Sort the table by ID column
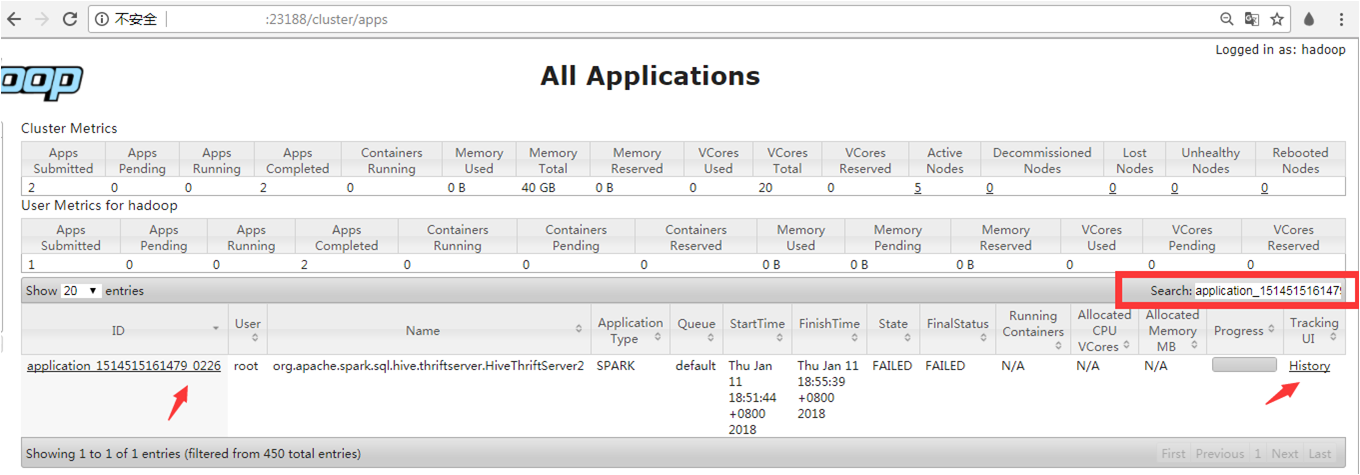The height and width of the screenshot is (475, 1360). pyautogui.click(x=119, y=330)
